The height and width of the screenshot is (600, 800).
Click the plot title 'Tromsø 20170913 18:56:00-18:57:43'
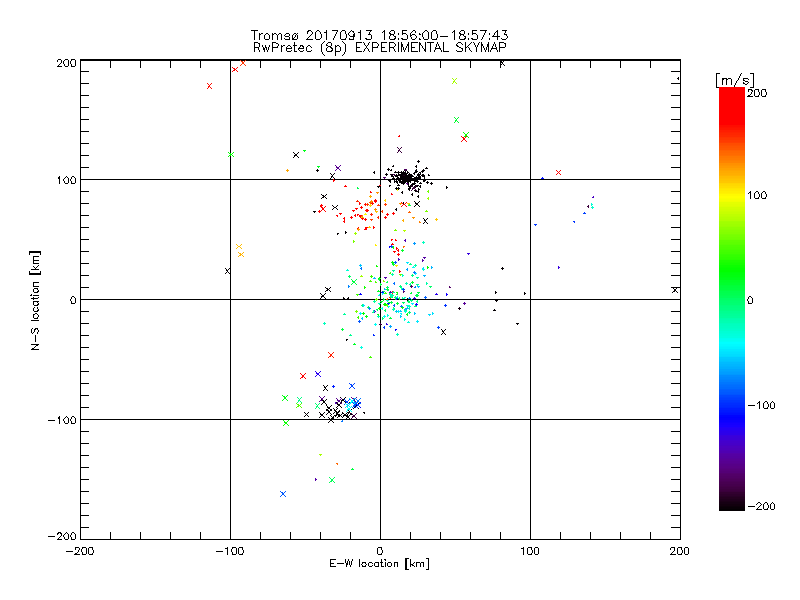(x=379, y=35)
